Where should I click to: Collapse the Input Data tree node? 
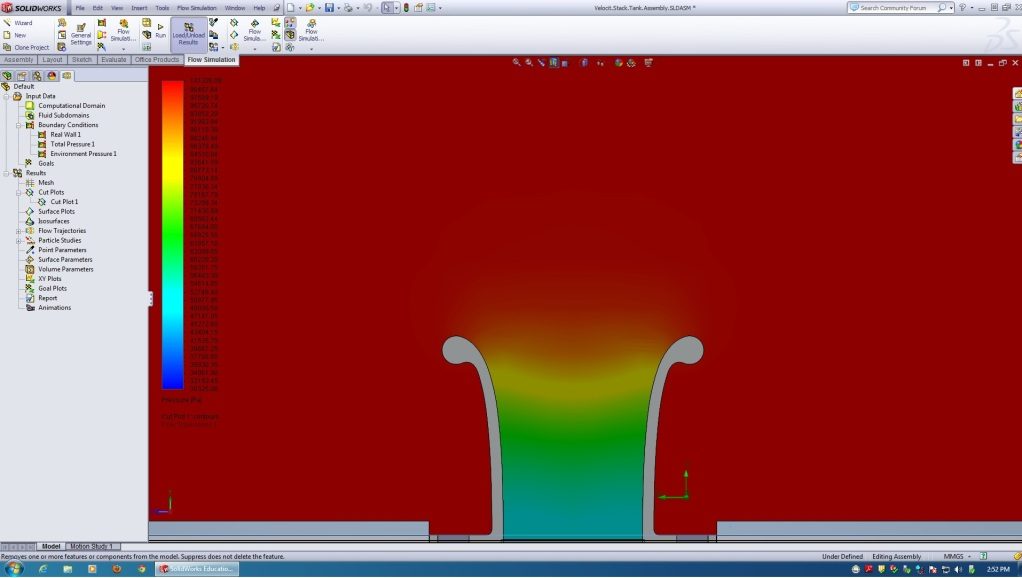(7, 96)
